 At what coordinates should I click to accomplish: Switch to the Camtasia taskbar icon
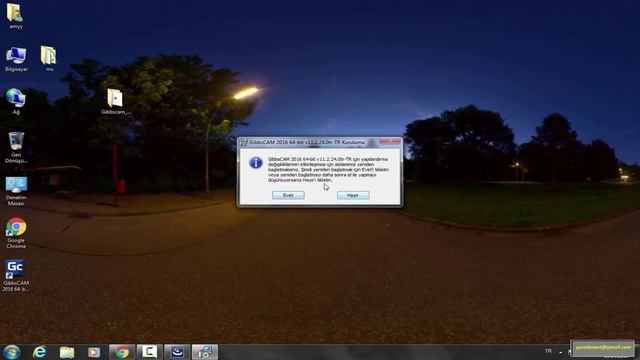click(149, 352)
